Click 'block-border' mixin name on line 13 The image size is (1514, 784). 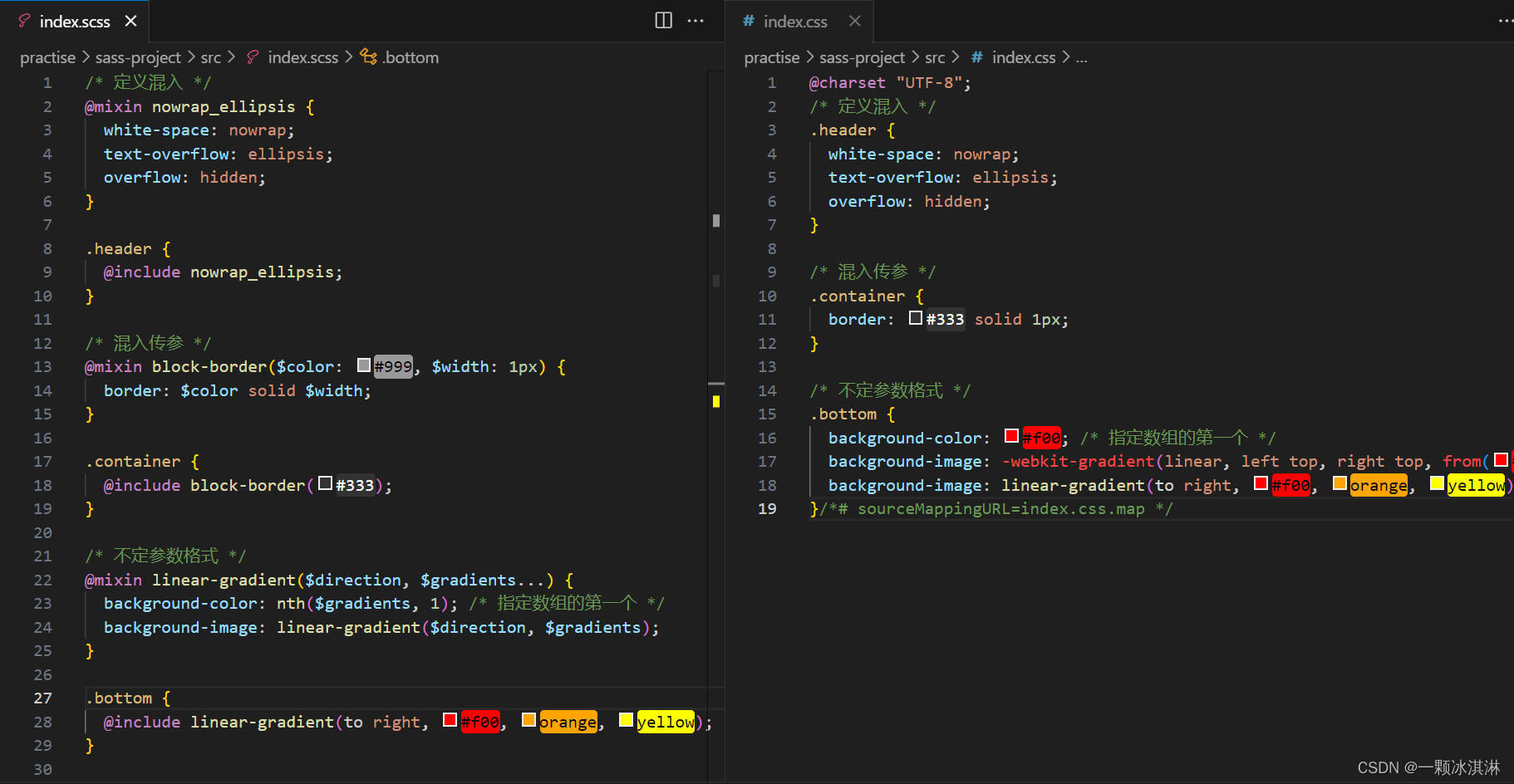209,367
